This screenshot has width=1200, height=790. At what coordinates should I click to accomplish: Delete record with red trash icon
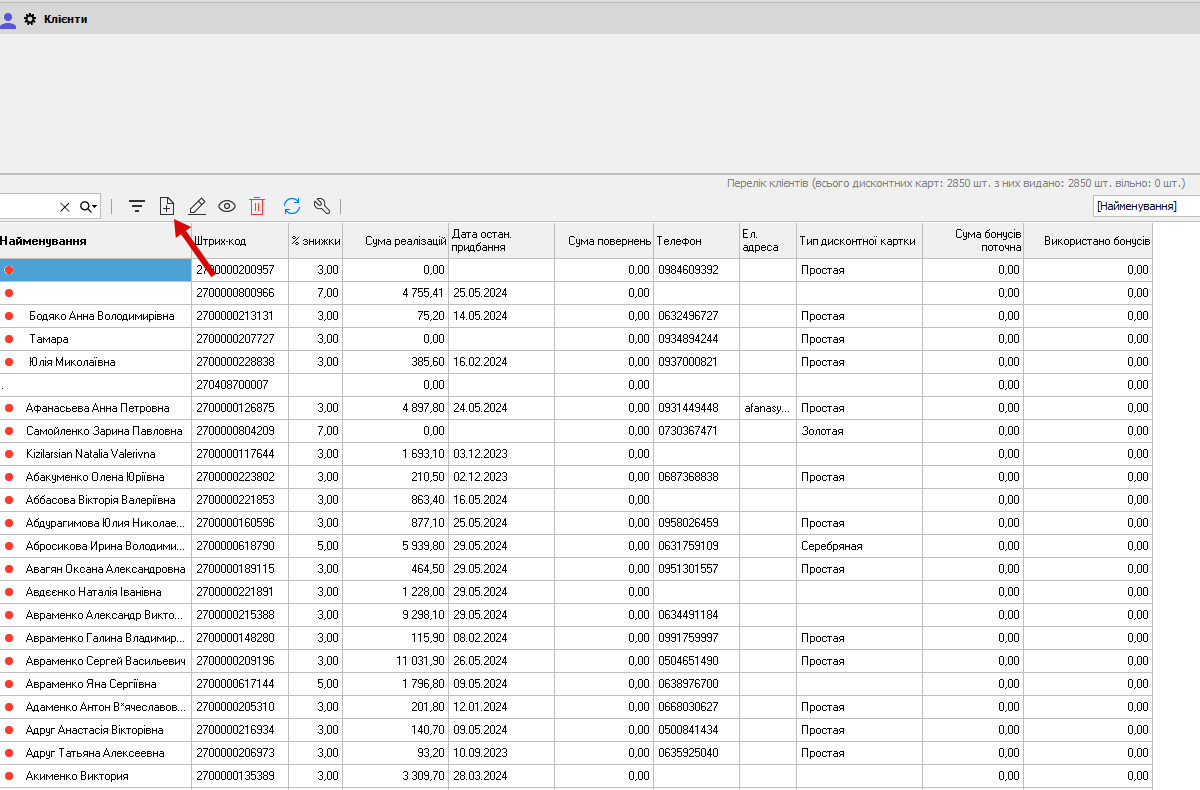(x=257, y=206)
